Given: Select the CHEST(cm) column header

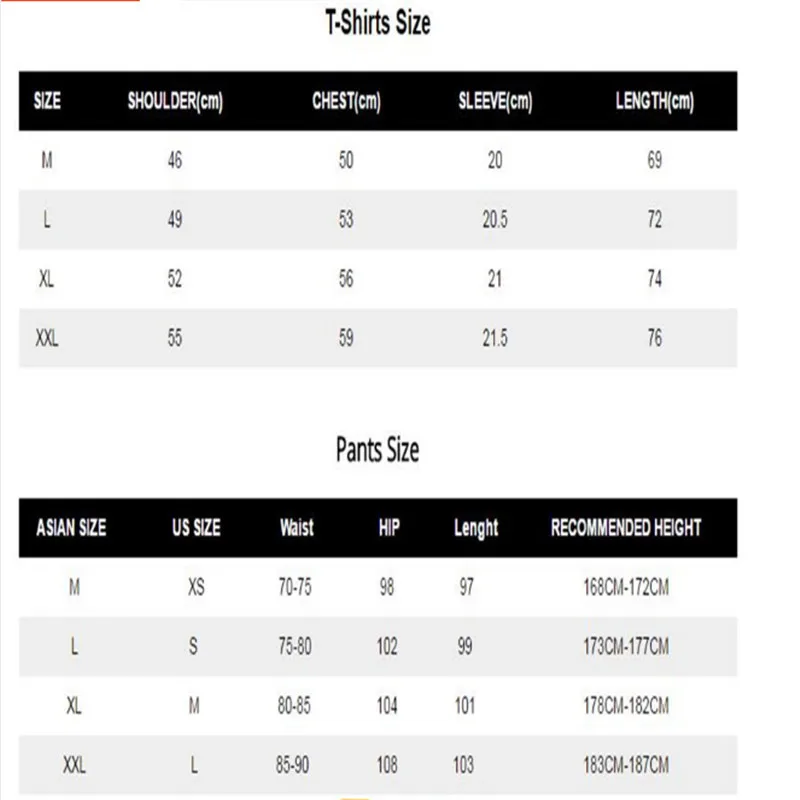Looking at the screenshot, I should tap(346, 101).
